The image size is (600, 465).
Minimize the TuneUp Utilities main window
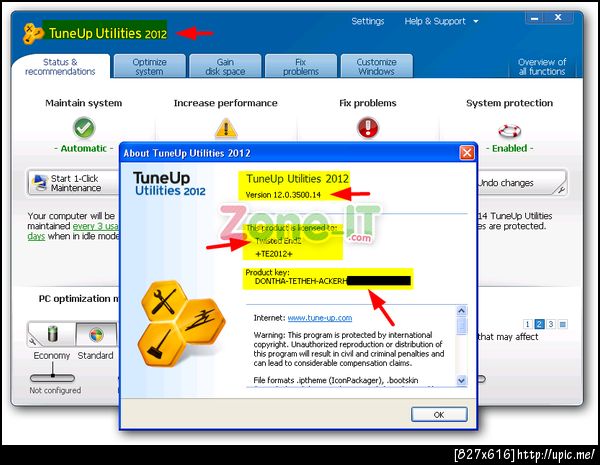point(535,18)
